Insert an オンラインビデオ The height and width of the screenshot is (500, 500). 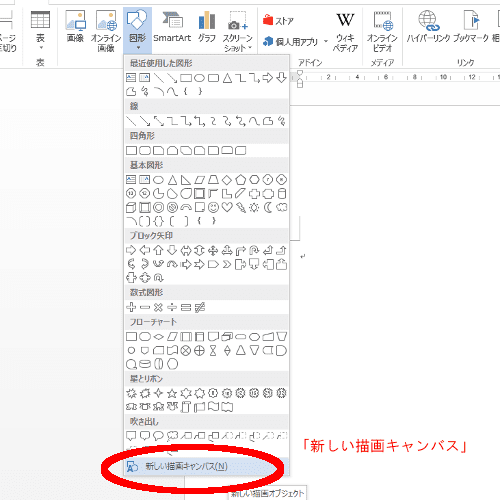coord(382,31)
